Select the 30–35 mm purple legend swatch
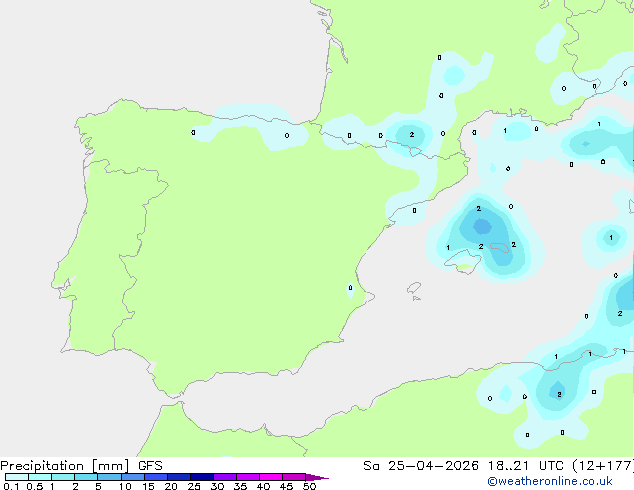This screenshot has height=490, width=634. tap(224, 477)
